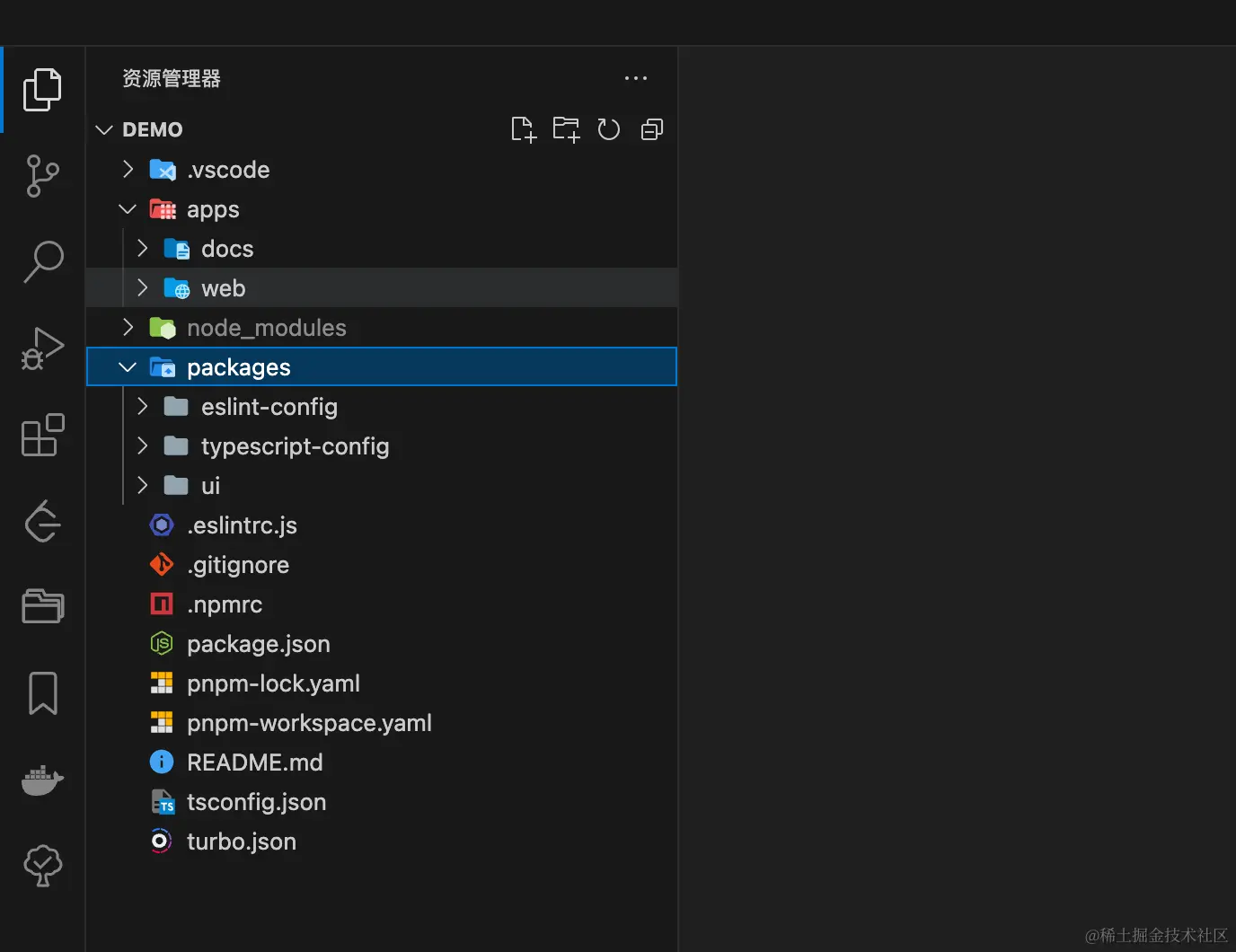This screenshot has width=1236, height=952.
Task: Open the 'package.json' file name
Action: [259, 644]
